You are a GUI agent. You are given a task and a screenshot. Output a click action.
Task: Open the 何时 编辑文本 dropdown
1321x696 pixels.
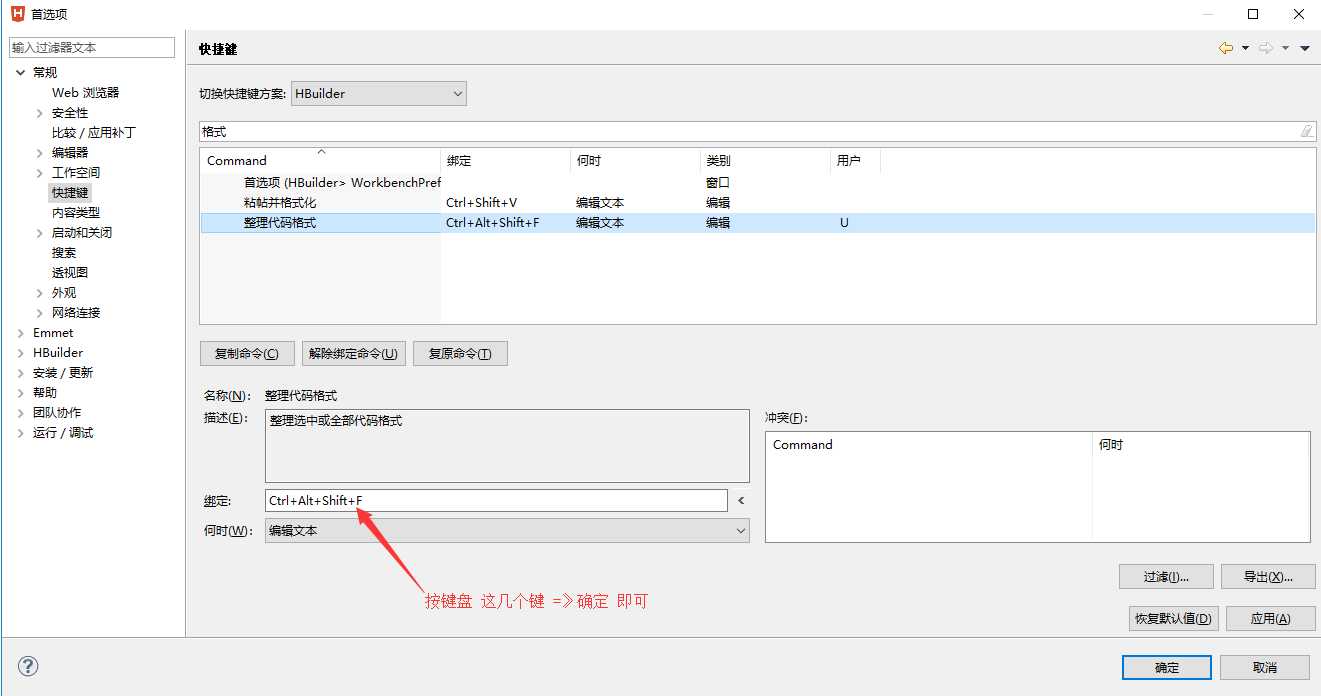click(x=507, y=531)
